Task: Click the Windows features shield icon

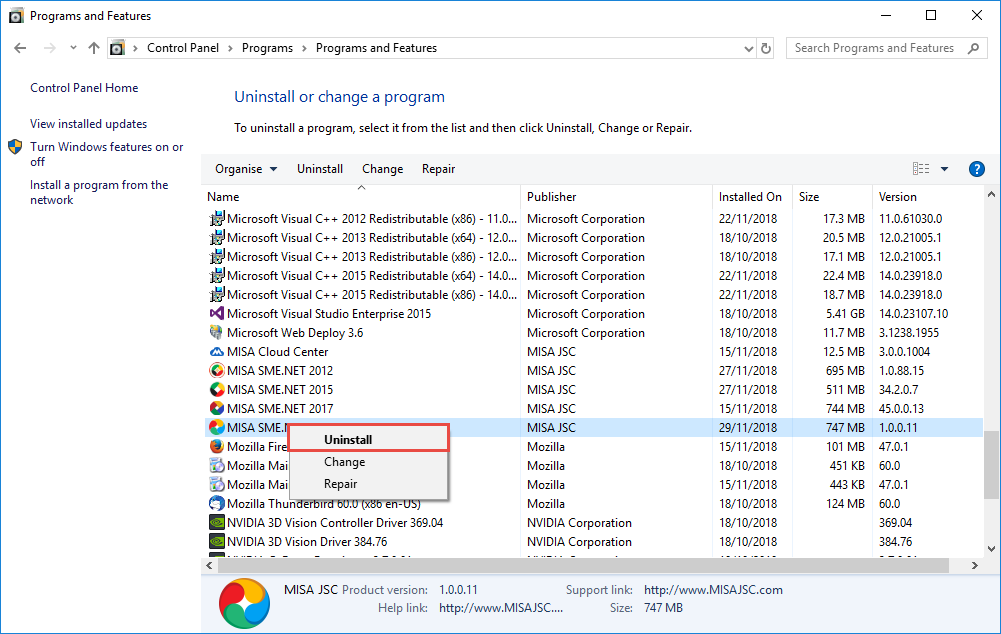Action: 15,147
